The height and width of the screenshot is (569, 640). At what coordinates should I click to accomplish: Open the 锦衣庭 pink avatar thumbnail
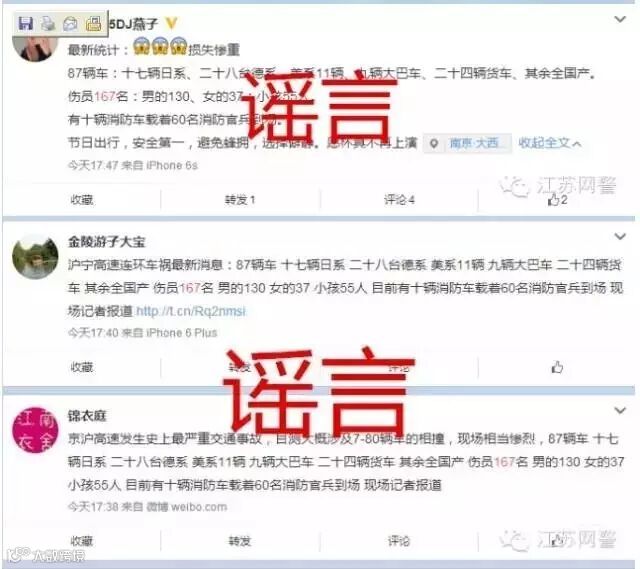coord(35,430)
